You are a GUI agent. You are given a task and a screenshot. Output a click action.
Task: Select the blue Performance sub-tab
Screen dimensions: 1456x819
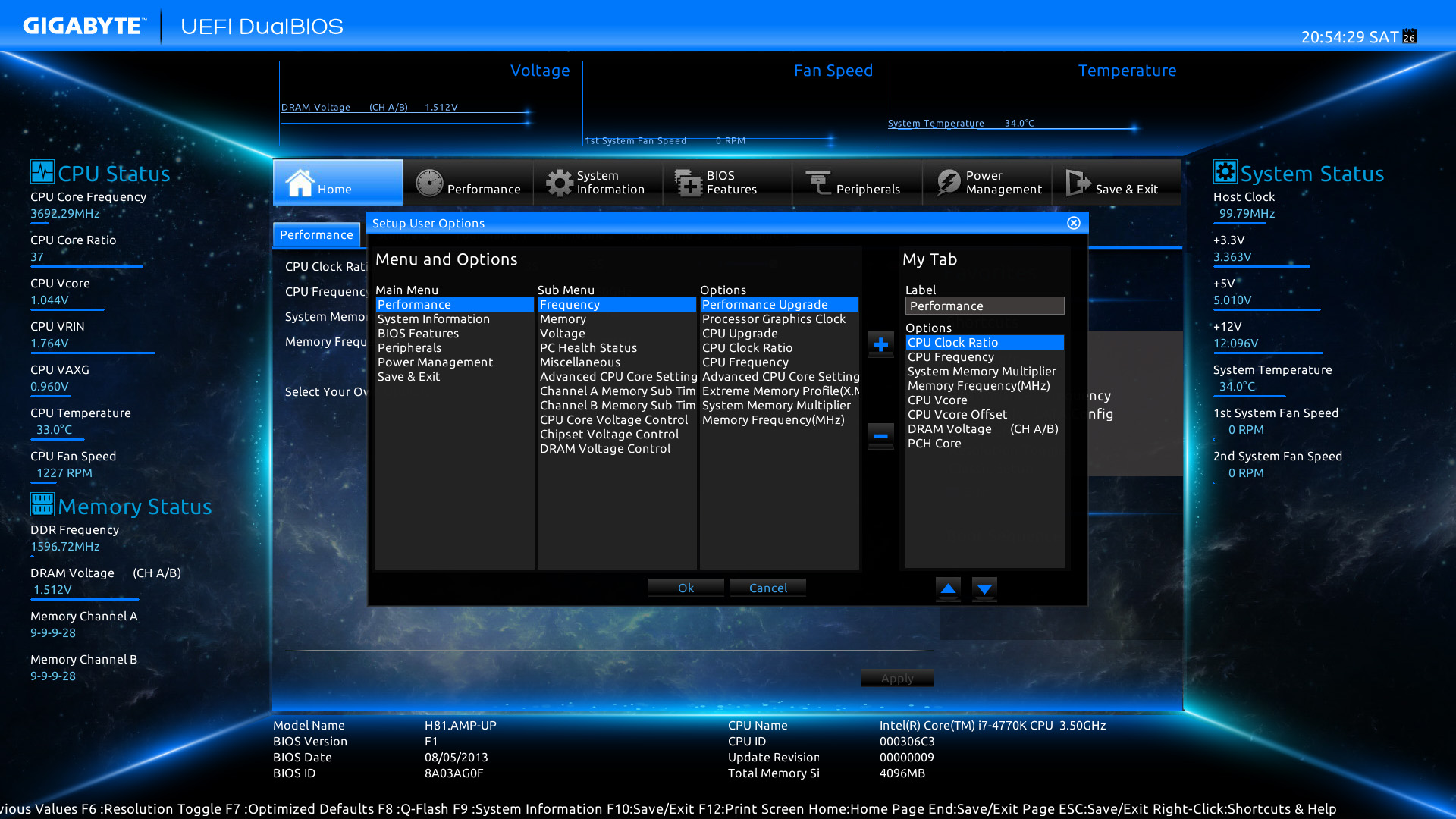316,235
